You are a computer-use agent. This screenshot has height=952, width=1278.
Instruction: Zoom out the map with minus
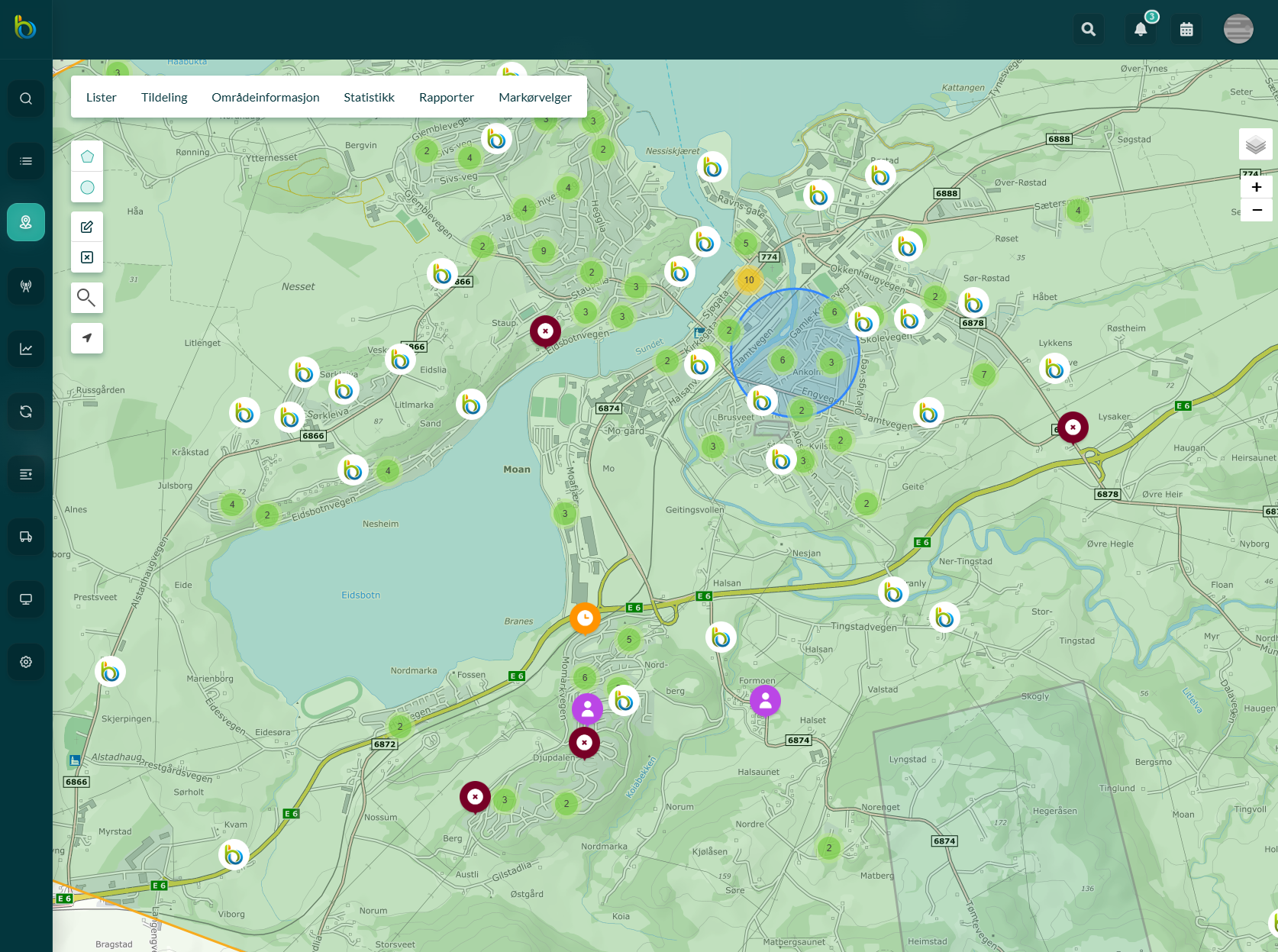(1257, 210)
